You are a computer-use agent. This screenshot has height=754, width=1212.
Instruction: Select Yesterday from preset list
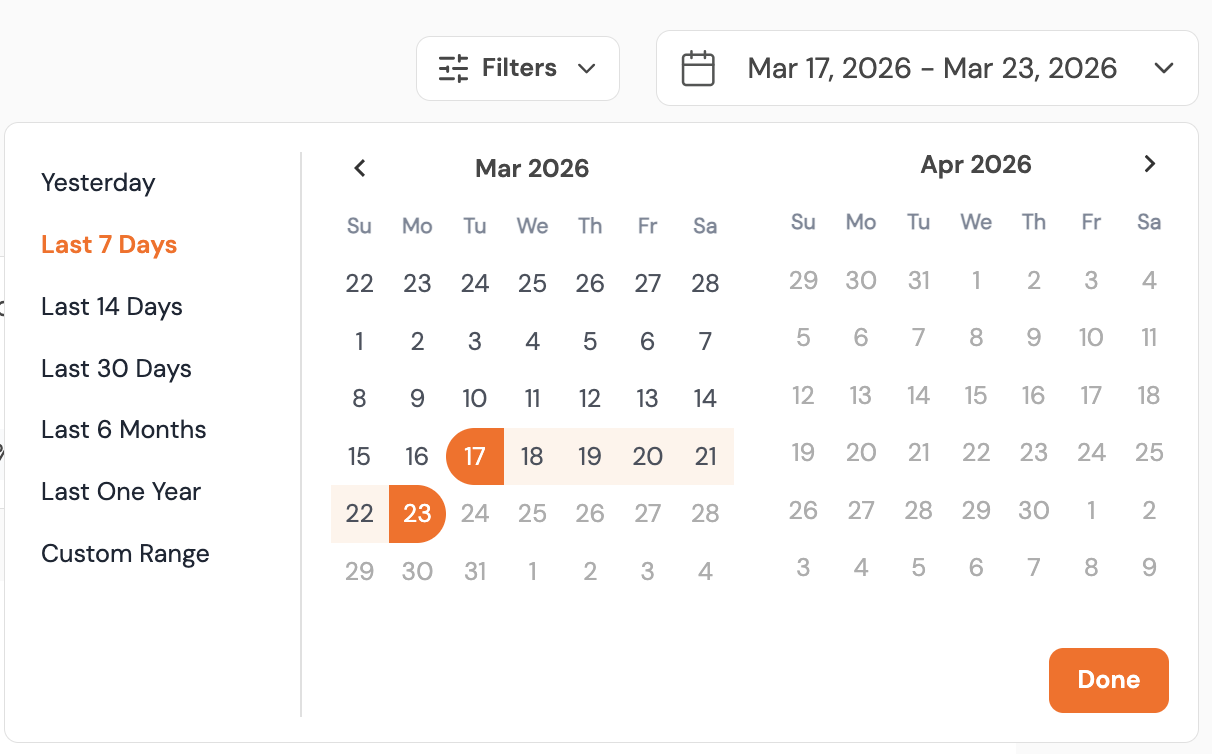pos(97,183)
